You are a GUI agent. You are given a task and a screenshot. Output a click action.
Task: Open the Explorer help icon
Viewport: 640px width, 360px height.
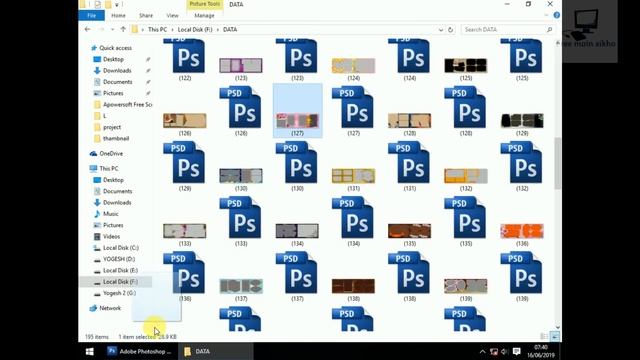[556, 15]
